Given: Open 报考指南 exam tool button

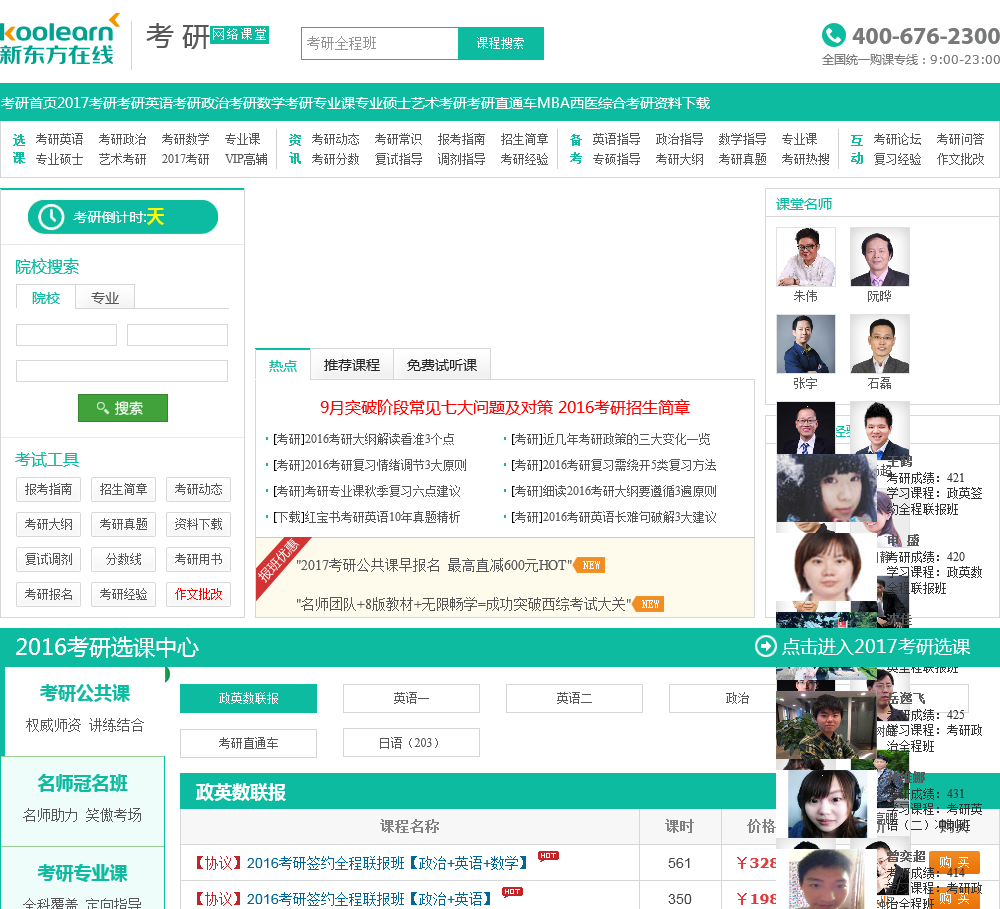Looking at the screenshot, I should pos(48,489).
